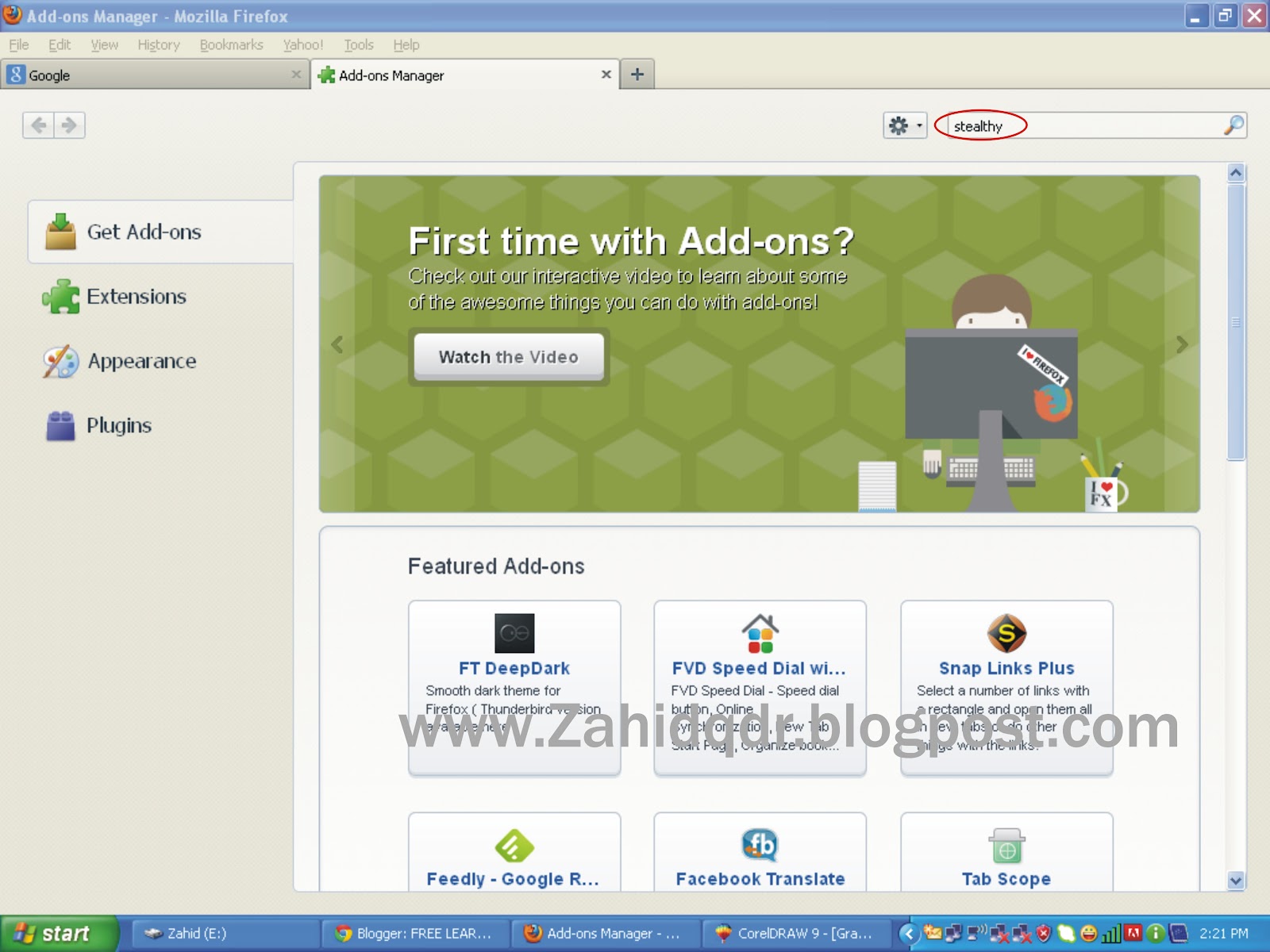
Task: Click the Snap Links Plus icon
Action: 1006,633
